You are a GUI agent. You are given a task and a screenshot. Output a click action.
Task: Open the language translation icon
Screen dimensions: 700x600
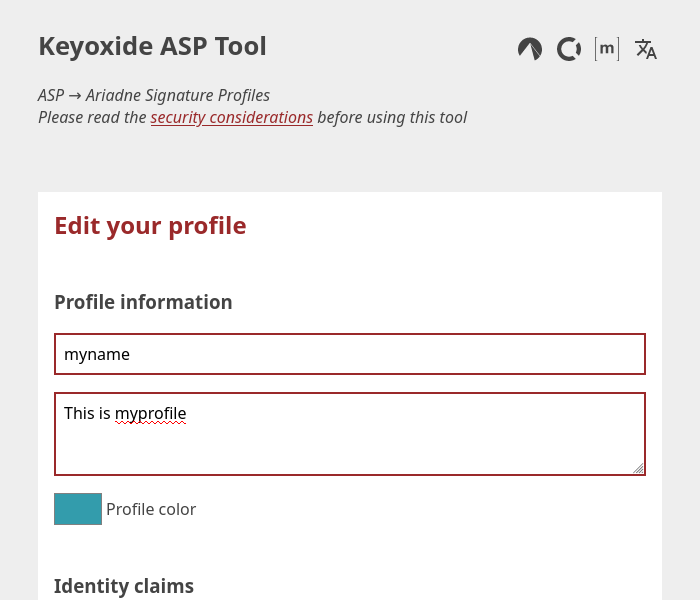(x=646, y=49)
